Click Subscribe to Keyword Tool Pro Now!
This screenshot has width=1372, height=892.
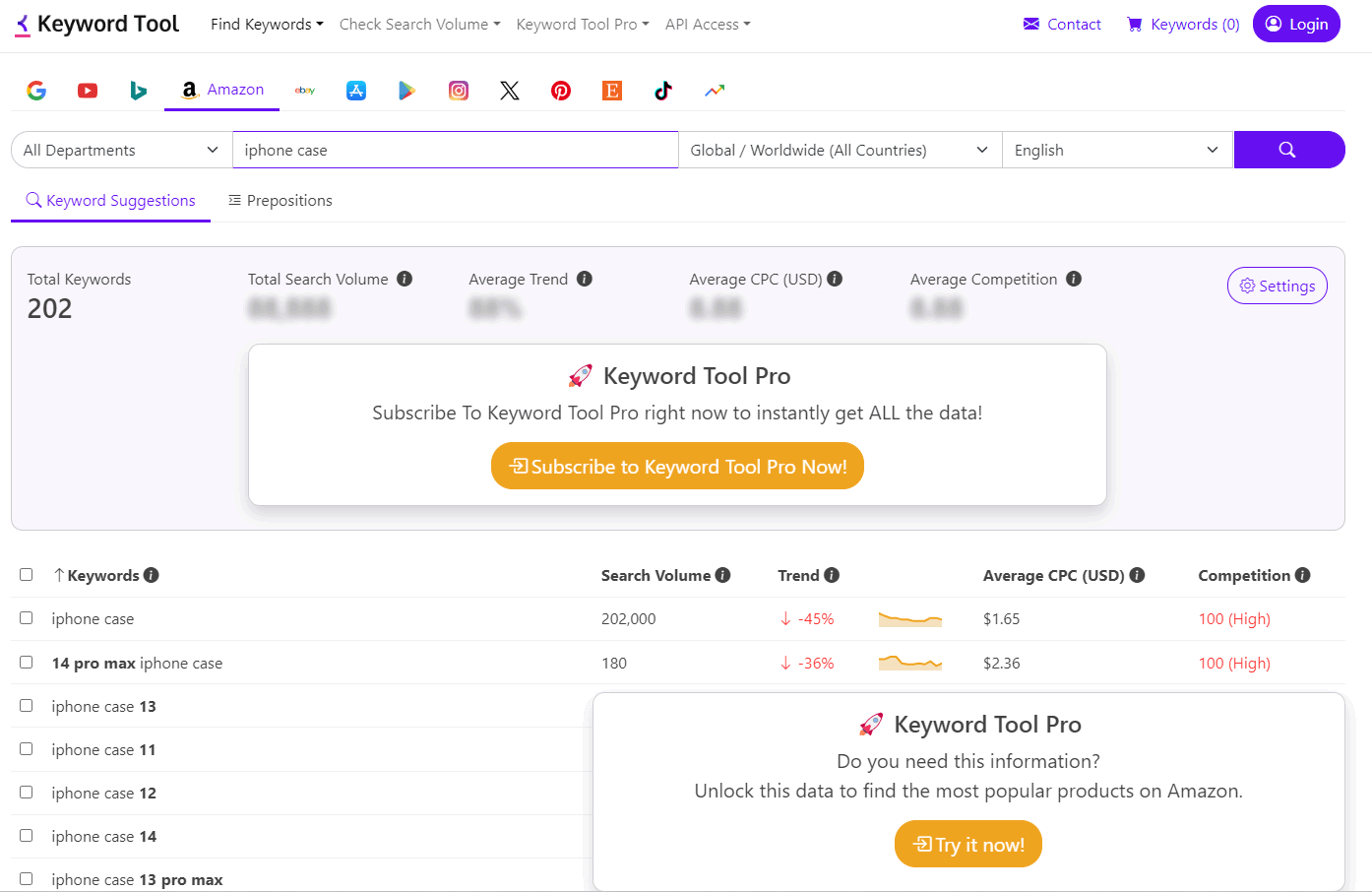coord(677,466)
